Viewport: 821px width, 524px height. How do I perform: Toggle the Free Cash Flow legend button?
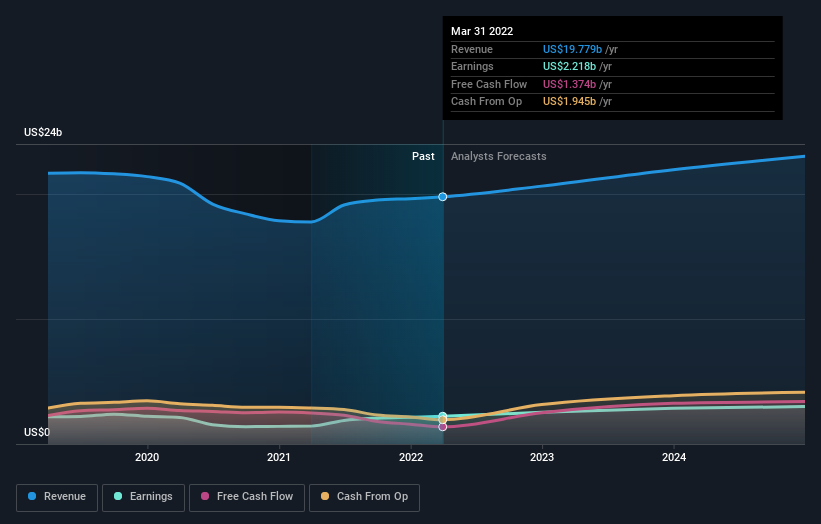coord(247,497)
